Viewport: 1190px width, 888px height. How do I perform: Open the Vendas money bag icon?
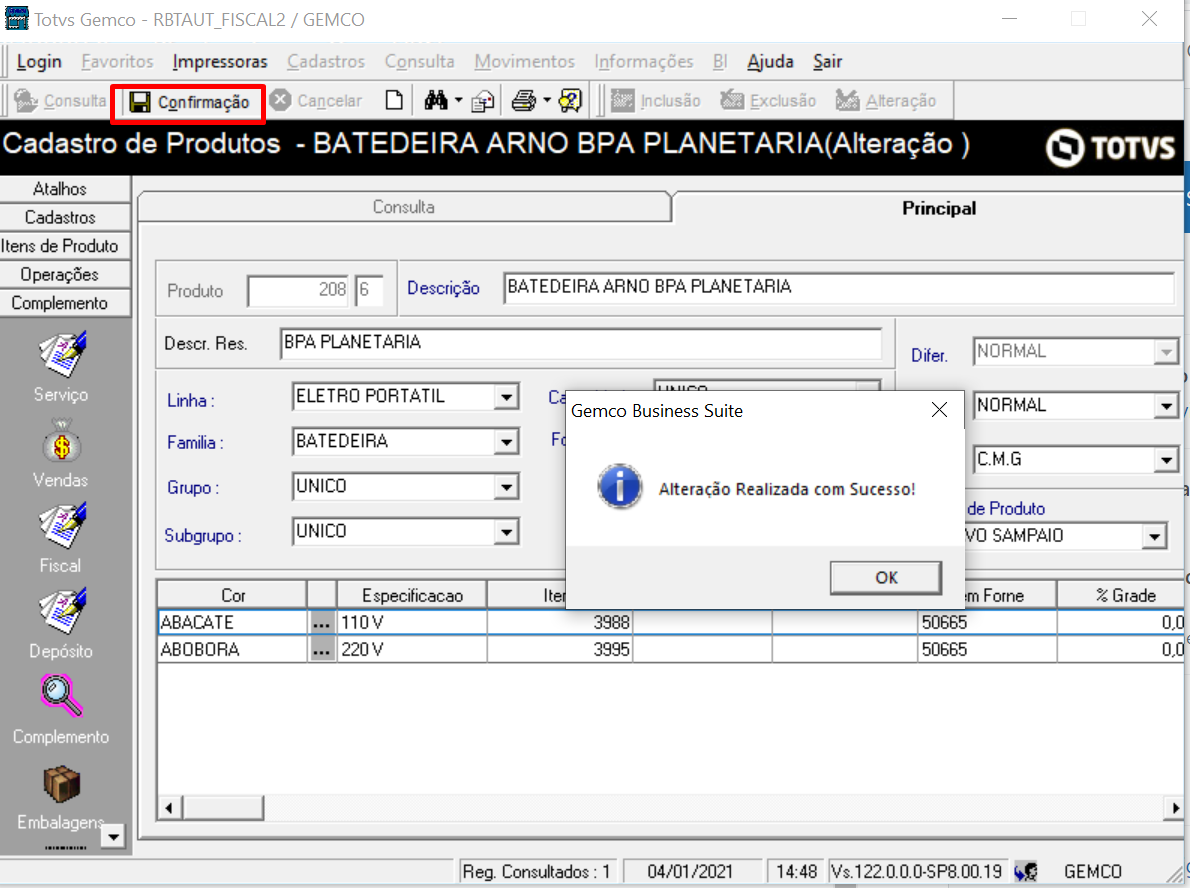(61, 441)
